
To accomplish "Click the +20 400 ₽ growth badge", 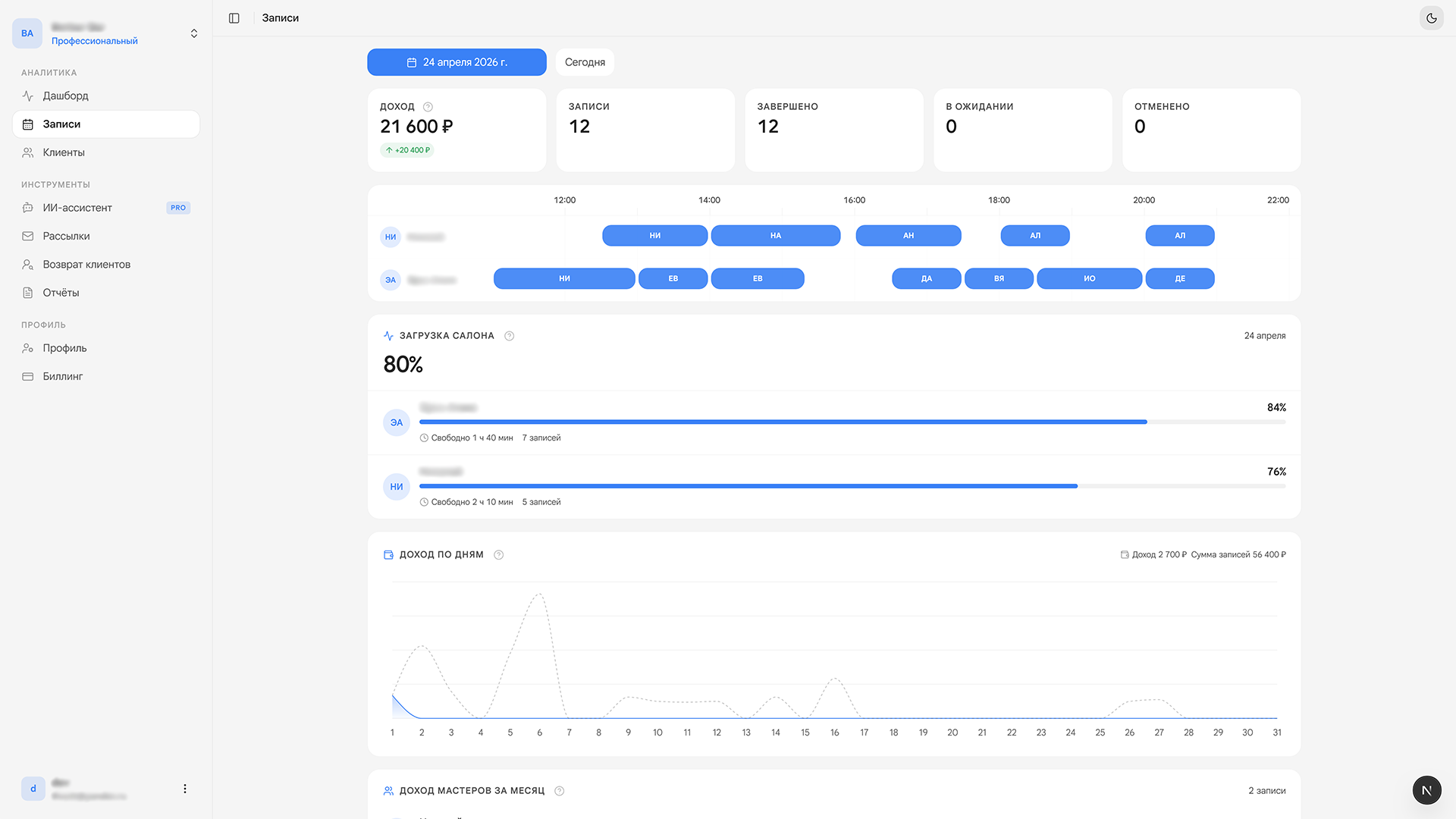I will point(407,150).
